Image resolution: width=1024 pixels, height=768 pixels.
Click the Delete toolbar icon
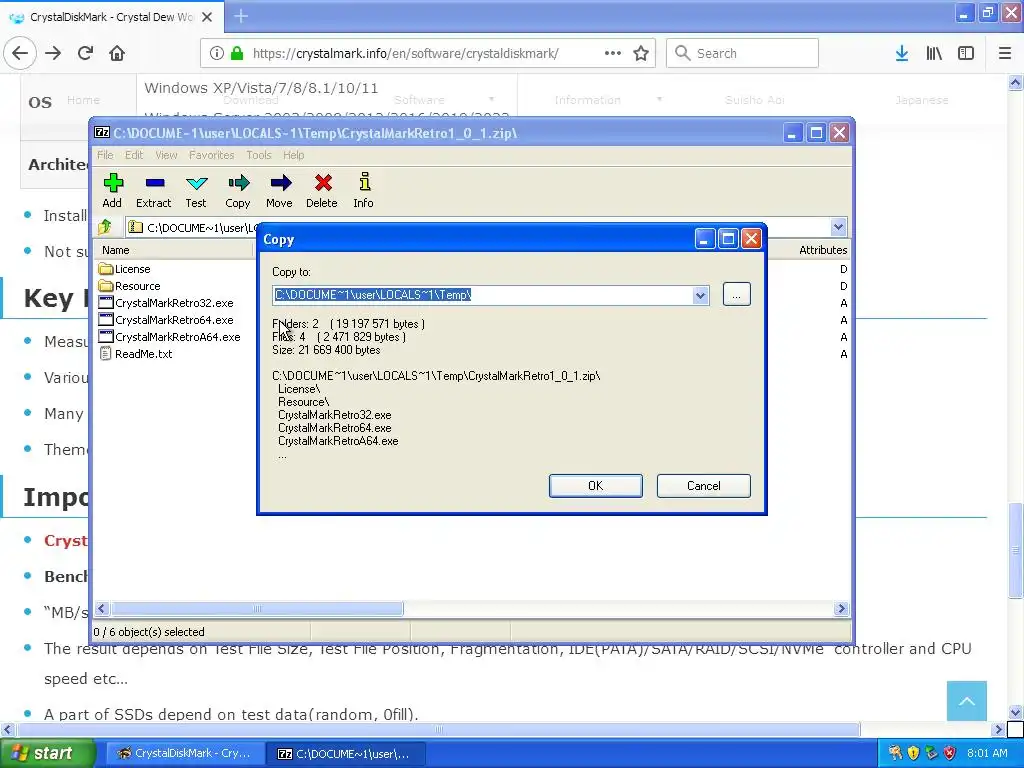(x=322, y=190)
